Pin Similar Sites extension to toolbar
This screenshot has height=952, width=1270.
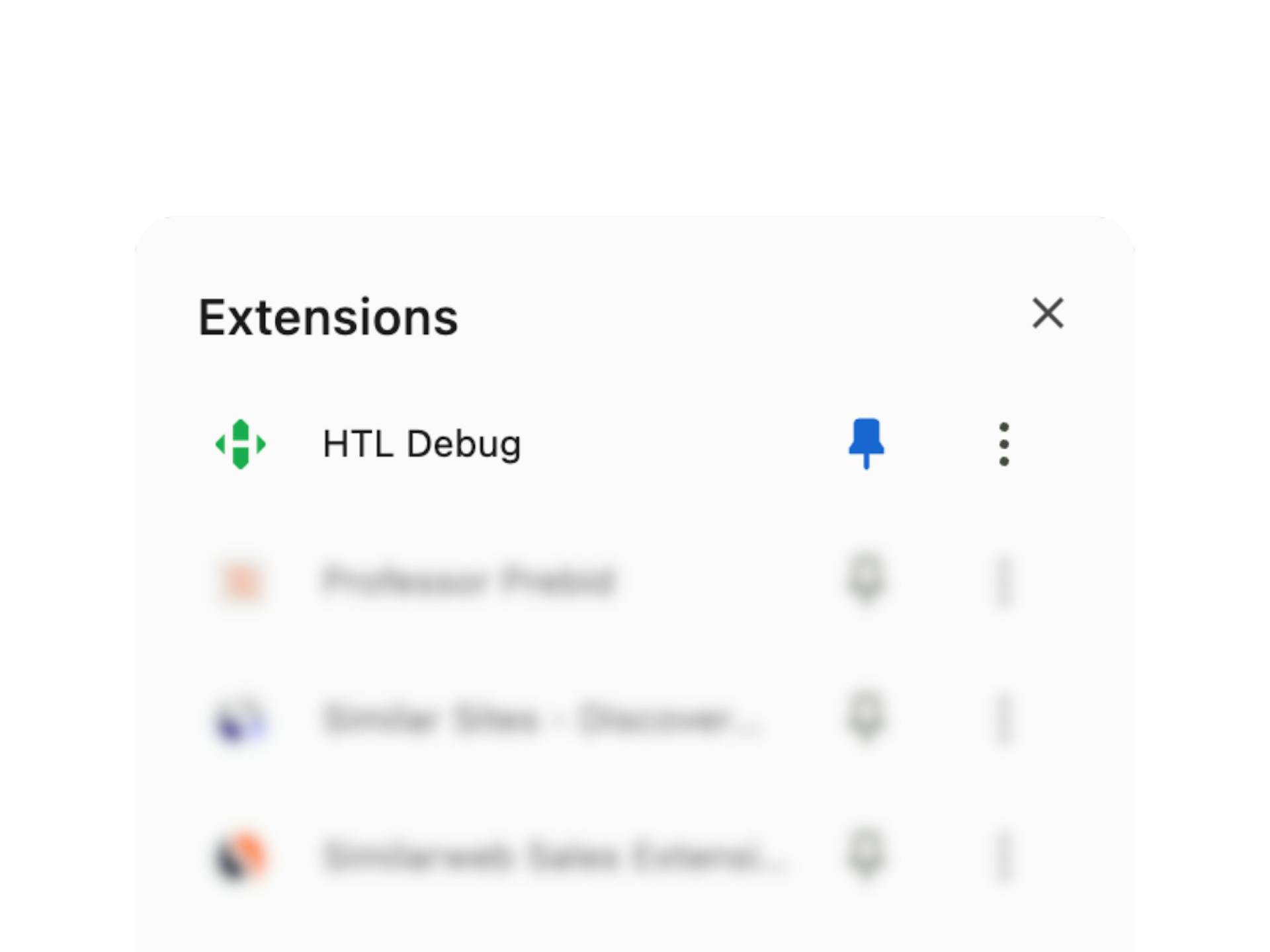tap(867, 719)
